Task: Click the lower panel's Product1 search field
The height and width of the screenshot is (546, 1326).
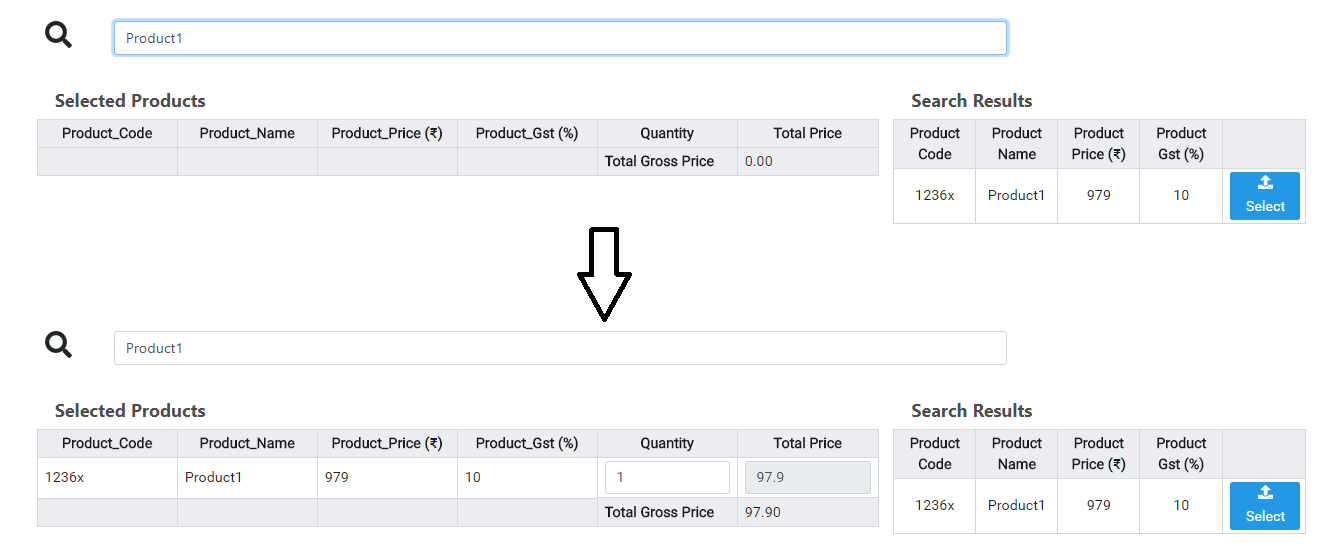Action: pos(560,348)
